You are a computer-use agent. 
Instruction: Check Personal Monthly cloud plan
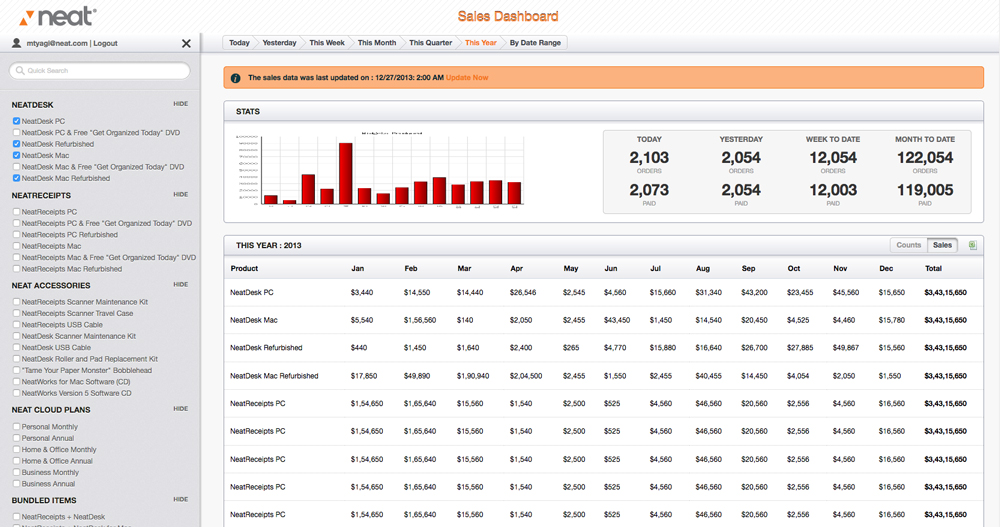tap(16, 426)
